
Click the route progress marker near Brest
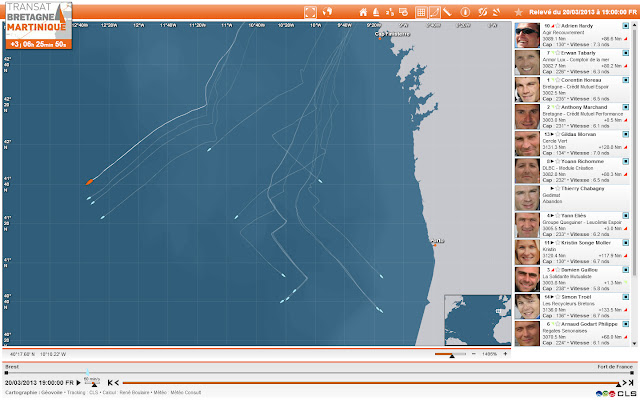pyautogui.click(x=87, y=372)
